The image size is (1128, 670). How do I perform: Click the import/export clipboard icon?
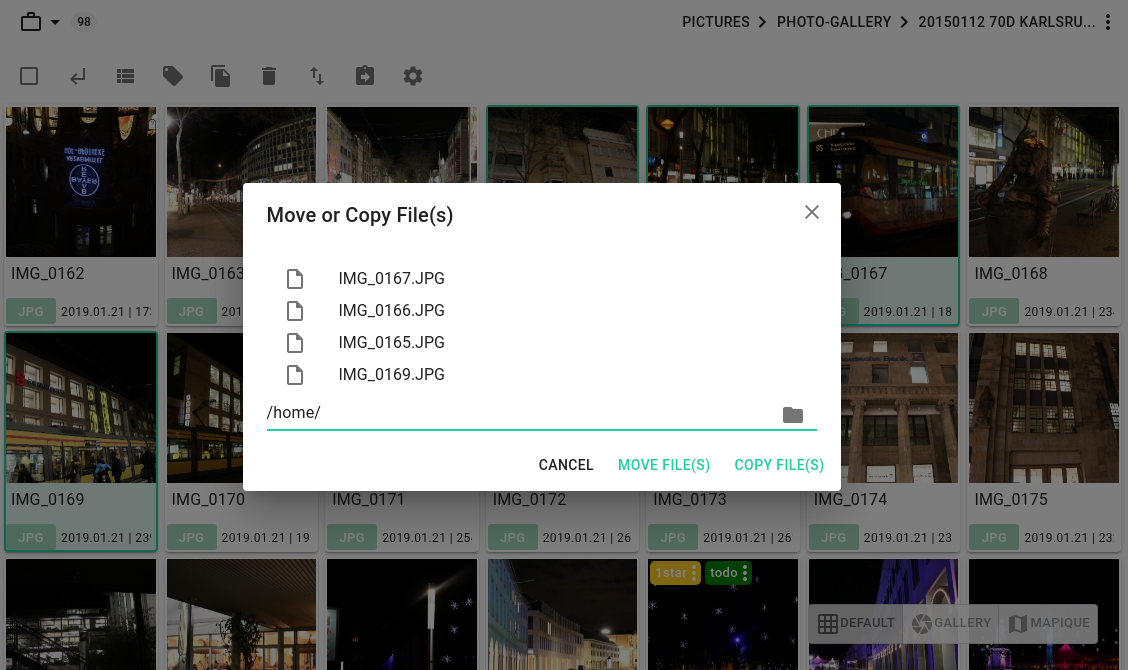click(x=365, y=76)
